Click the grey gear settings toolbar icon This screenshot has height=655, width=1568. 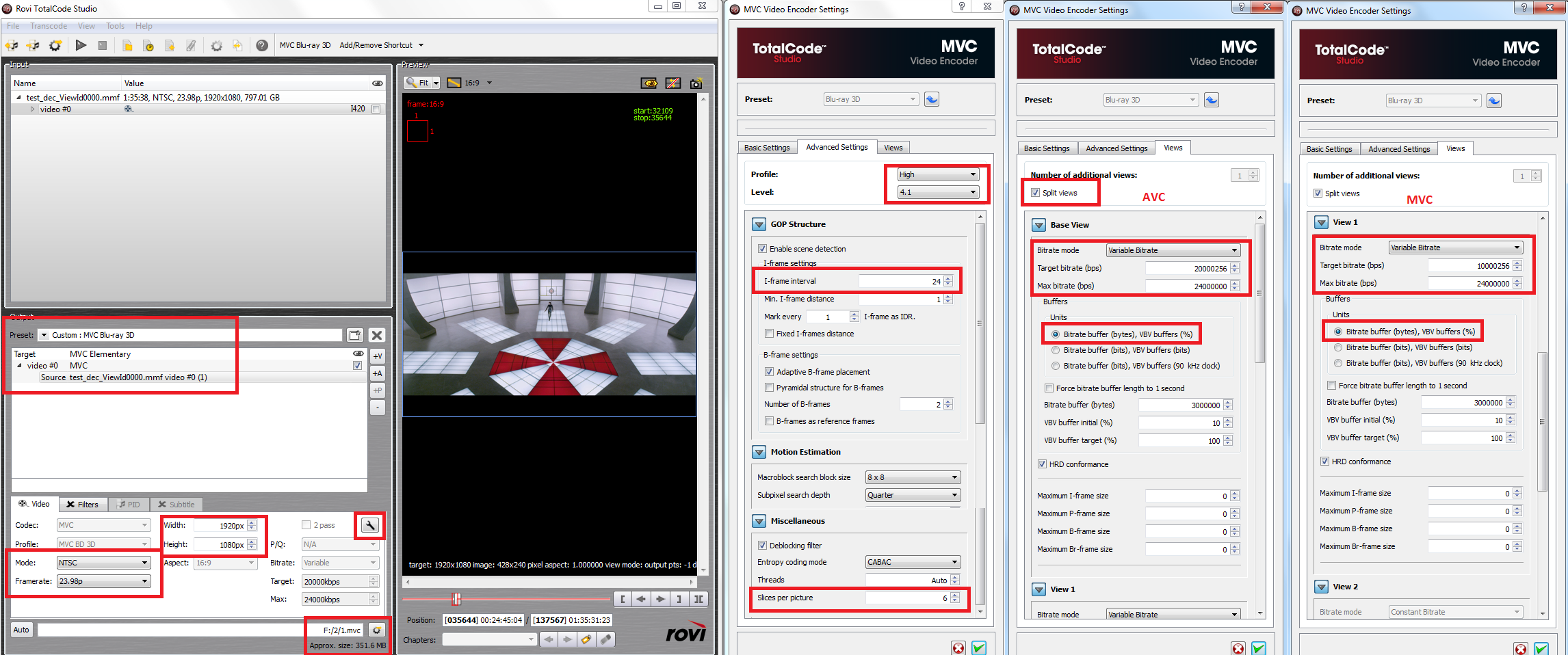click(216, 45)
